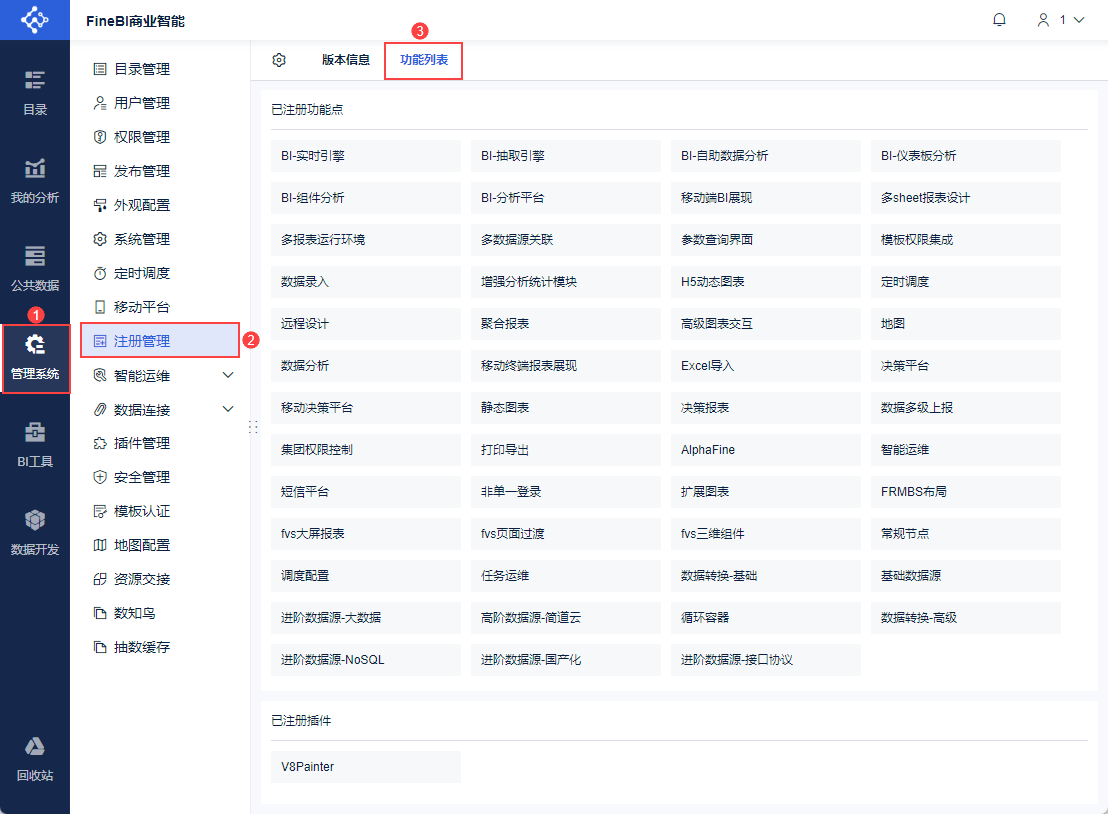Click the 任务运维 feature item
Image resolution: width=1108 pixels, height=814 pixels.
566,576
